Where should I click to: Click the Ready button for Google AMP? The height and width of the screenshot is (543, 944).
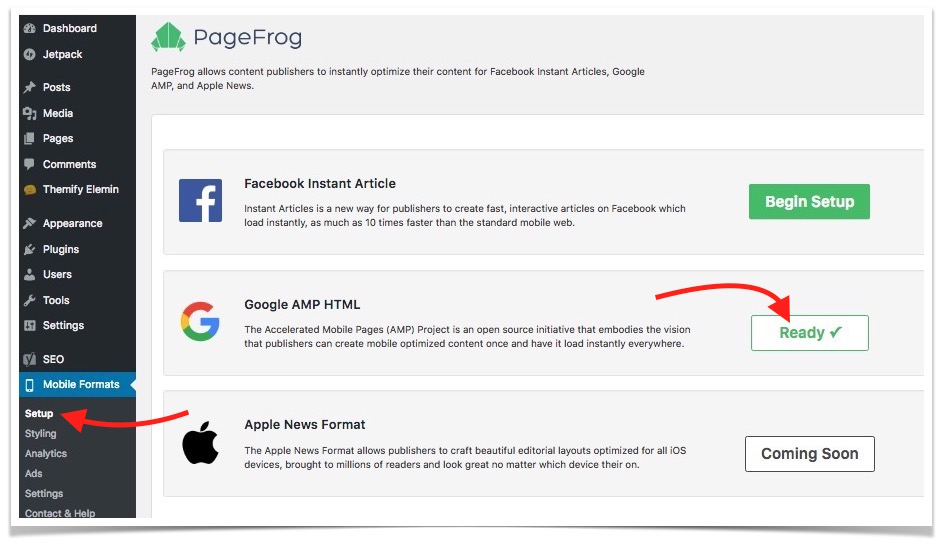click(x=809, y=333)
